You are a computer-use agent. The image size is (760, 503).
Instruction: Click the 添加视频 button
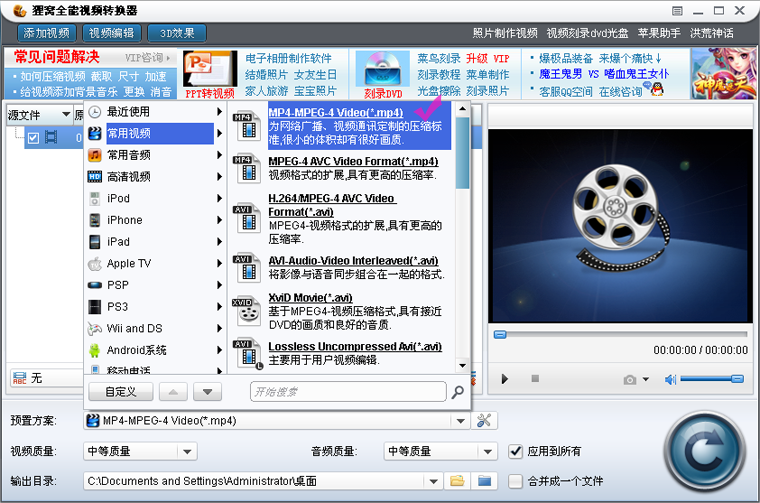(x=47, y=33)
